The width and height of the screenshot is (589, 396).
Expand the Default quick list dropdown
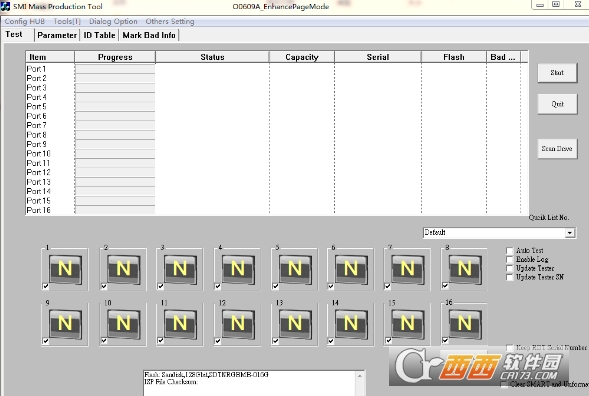[569, 233]
